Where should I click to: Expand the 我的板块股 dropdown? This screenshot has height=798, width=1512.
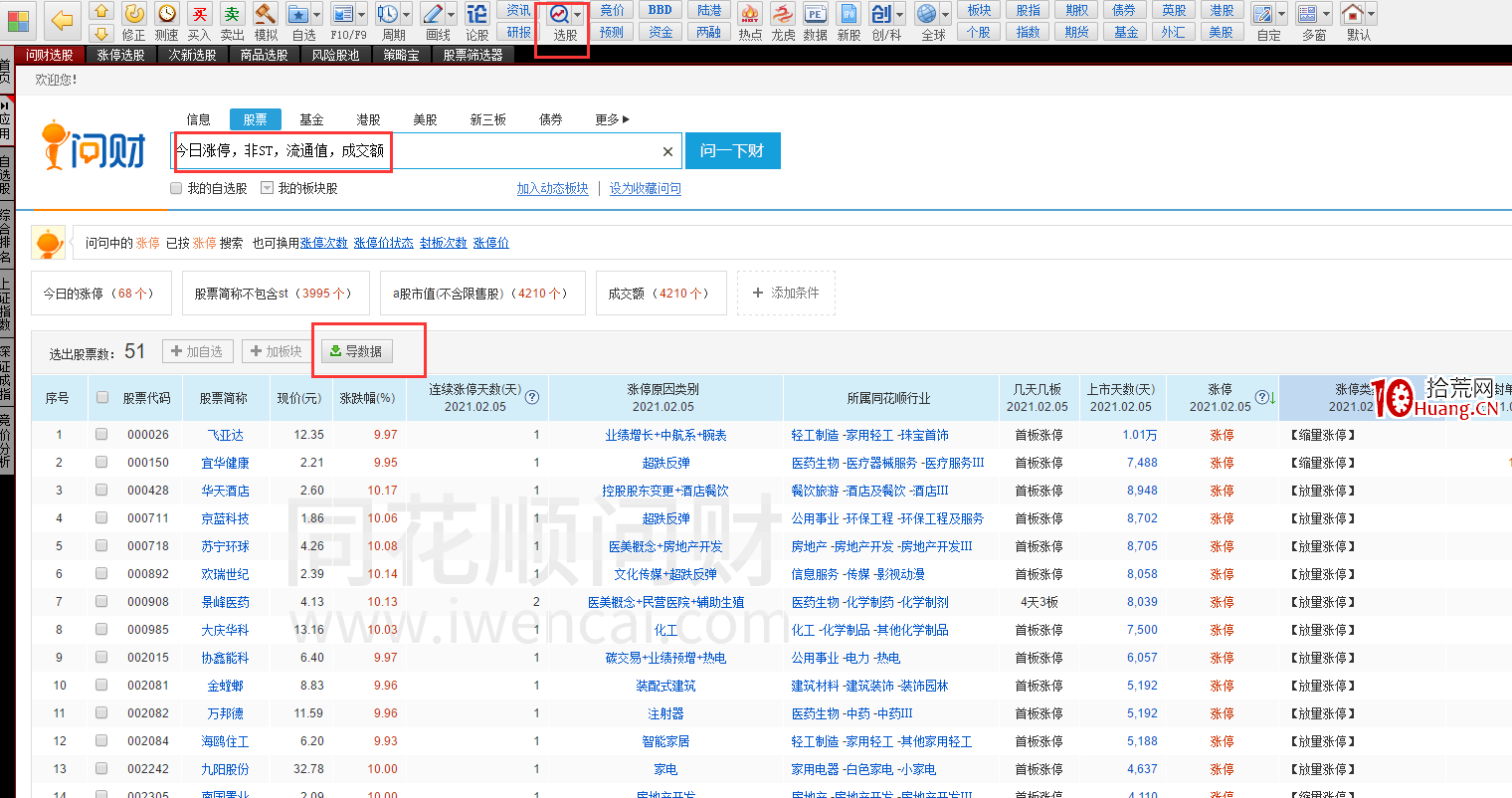267,188
